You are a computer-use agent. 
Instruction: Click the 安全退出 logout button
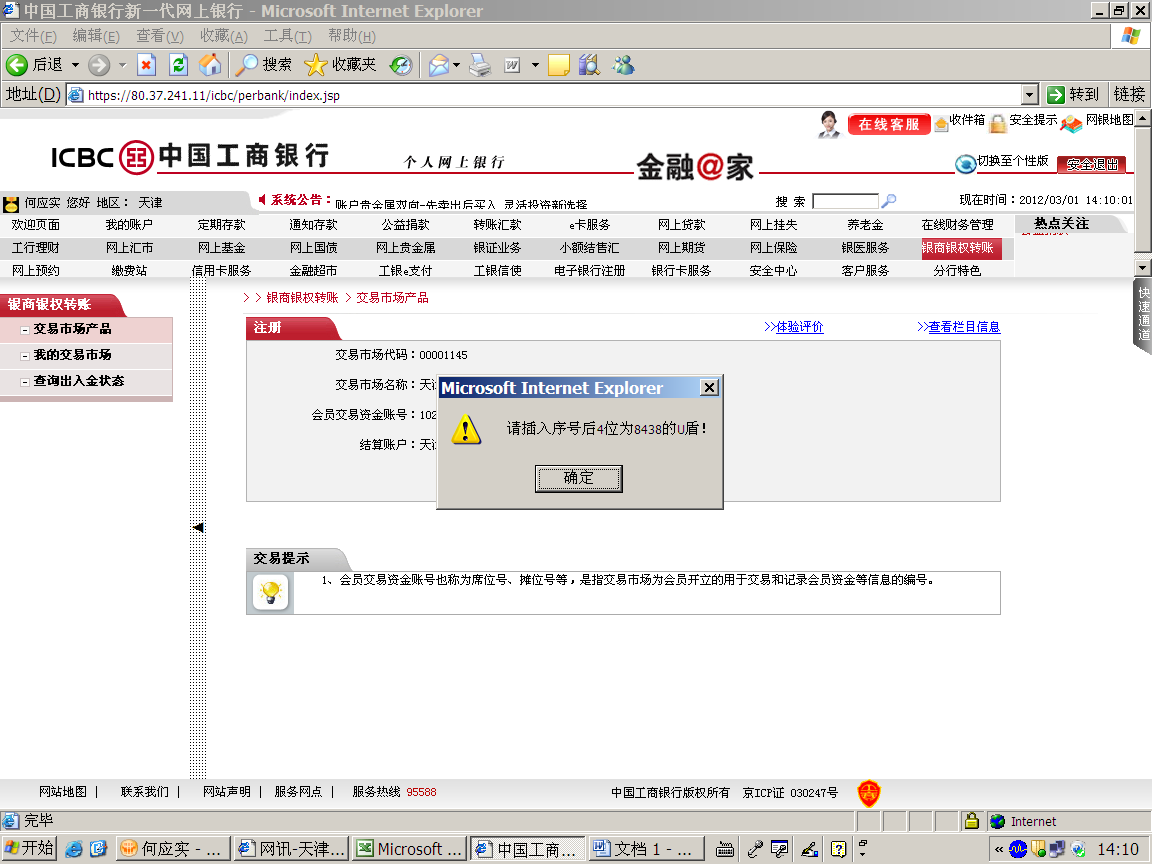coord(1092,165)
